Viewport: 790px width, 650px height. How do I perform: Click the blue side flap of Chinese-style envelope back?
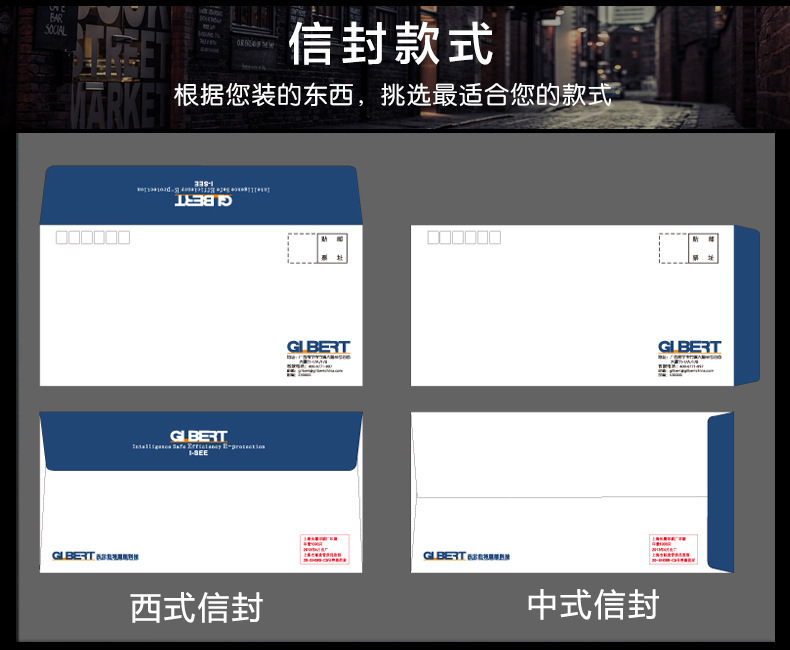tap(721, 492)
